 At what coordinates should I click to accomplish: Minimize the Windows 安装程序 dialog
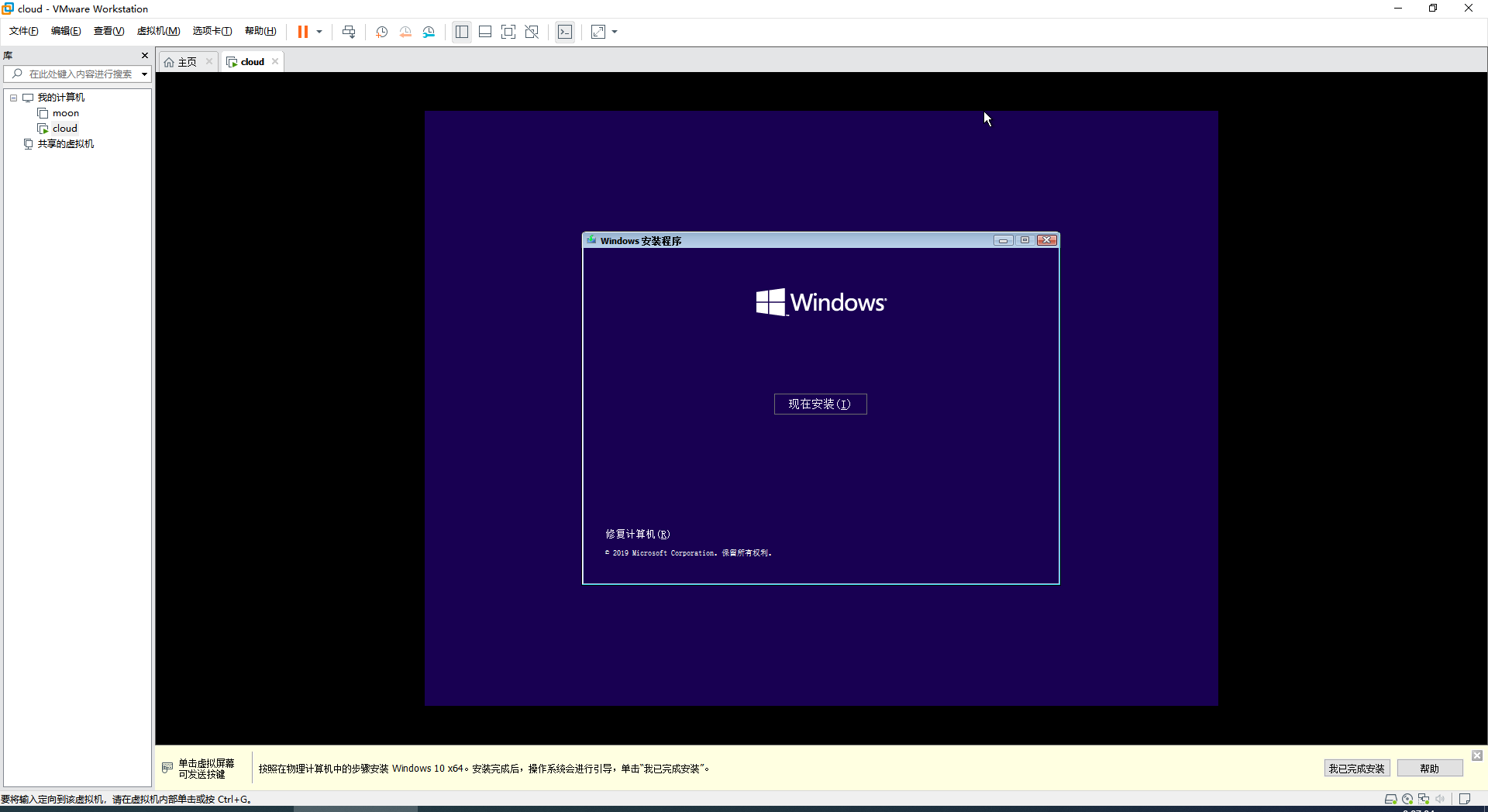(x=1004, y=240)
